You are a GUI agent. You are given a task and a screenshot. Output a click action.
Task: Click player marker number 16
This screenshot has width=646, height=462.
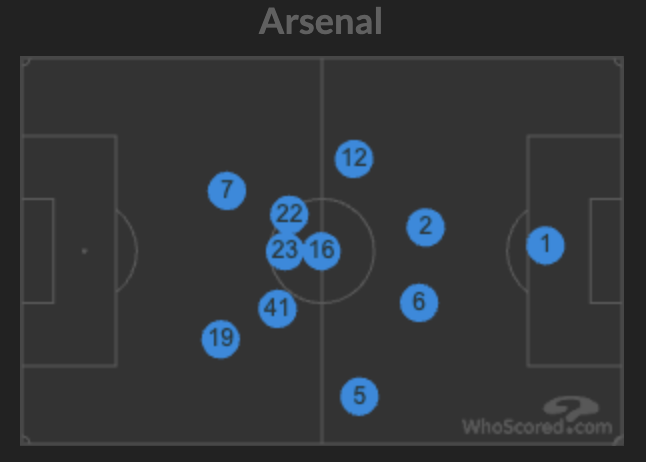[322, 250]
